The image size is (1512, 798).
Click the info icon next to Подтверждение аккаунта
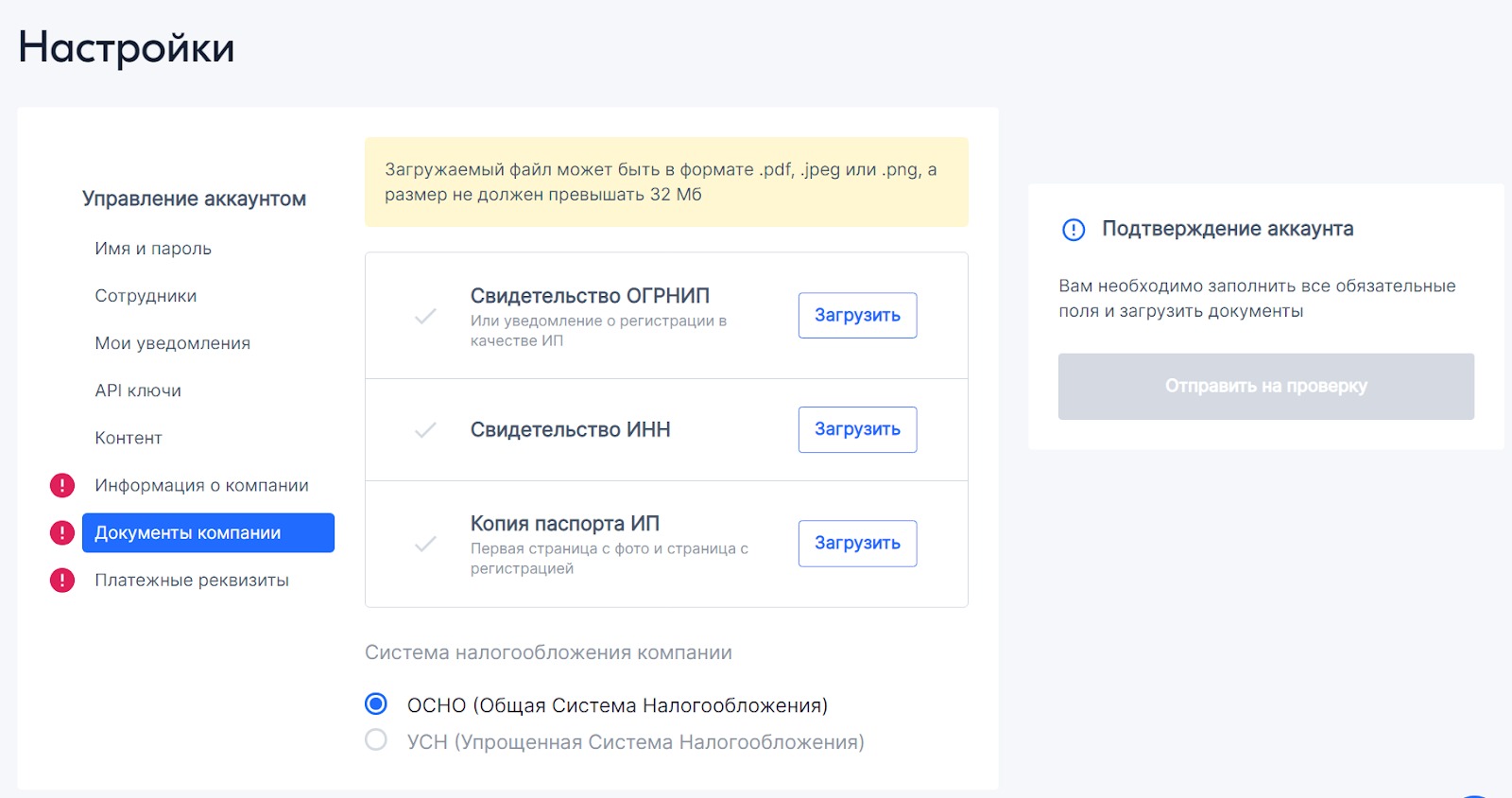point(1074,230)
